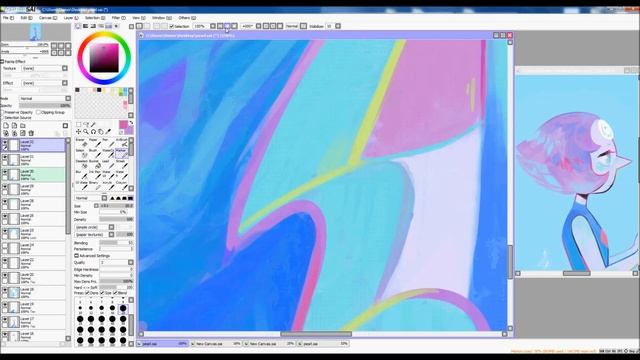
Task: Toggle the HSV slider panel icon
Action: [x=93, y=26]
